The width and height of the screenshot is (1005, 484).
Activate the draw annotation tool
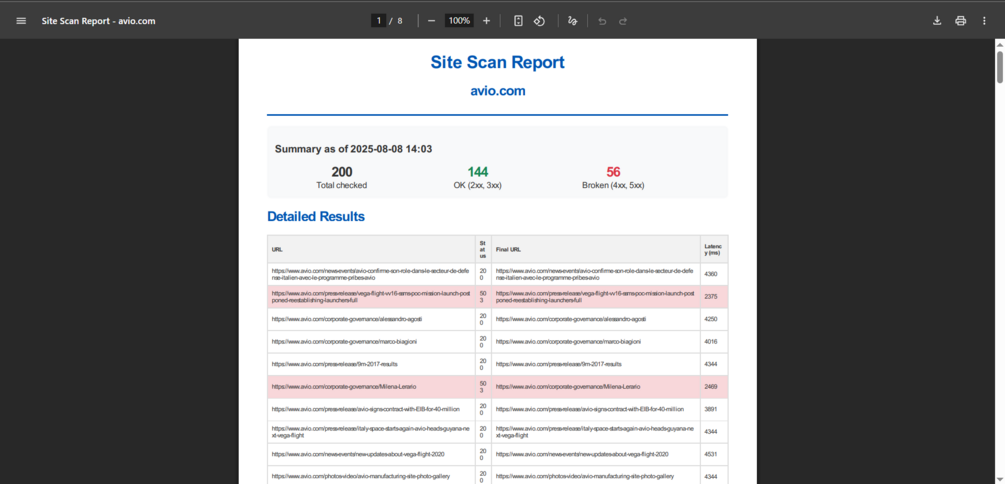(x=572, y=21)
